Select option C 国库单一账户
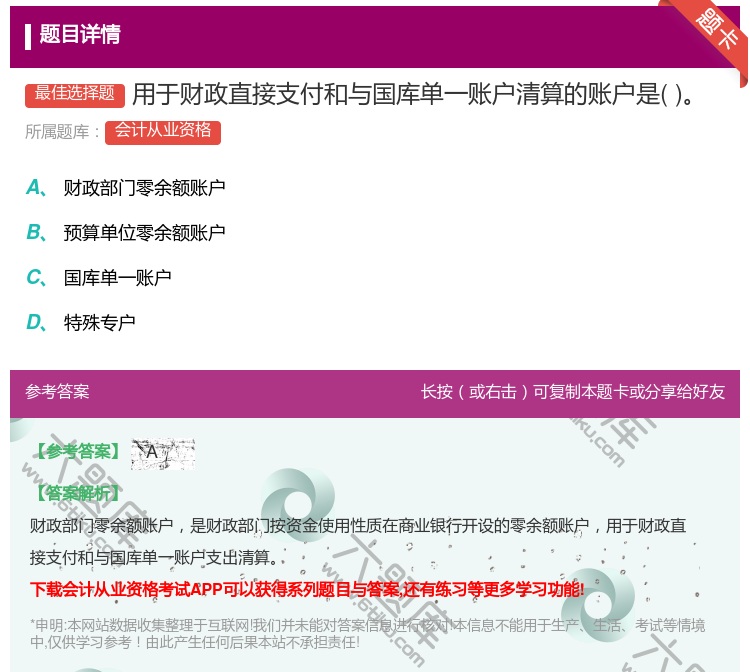750x672 pixels. (x=117, y=278)
